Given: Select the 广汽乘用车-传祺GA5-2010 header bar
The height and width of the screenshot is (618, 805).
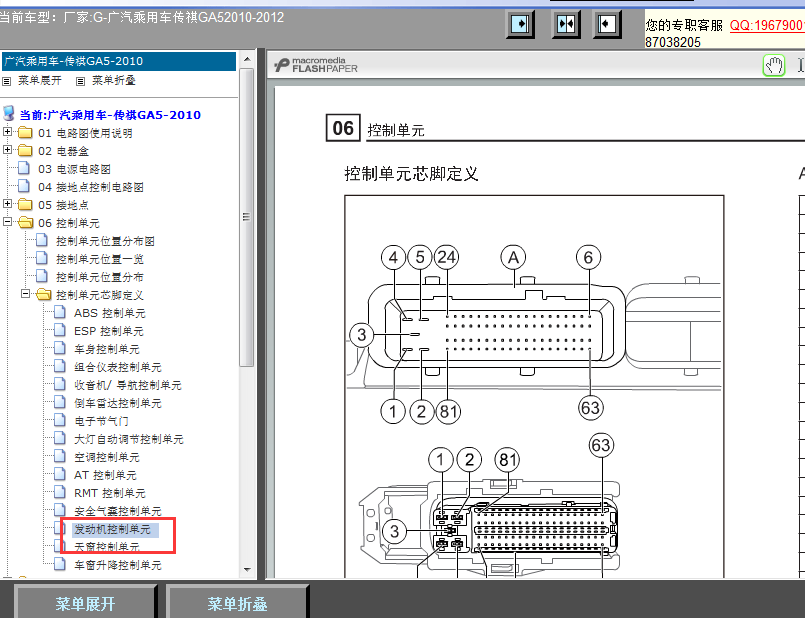Looking at the screenshot, I should pos(119,61).
